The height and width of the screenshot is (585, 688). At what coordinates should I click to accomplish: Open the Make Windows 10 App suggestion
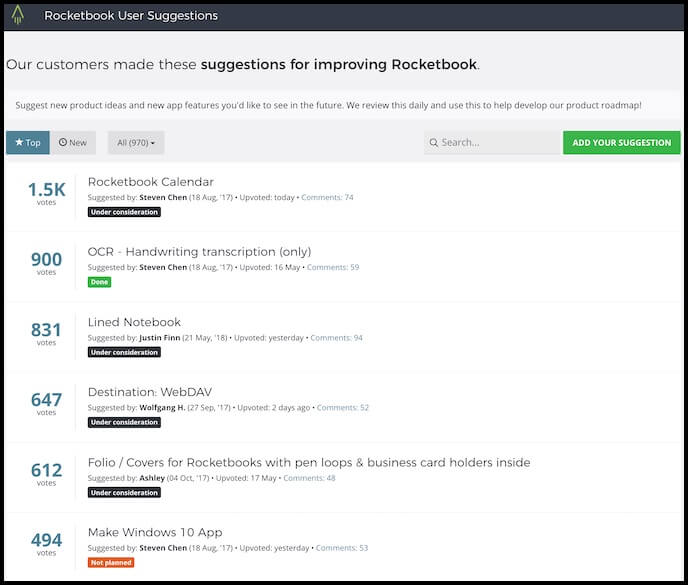[155, 532]
